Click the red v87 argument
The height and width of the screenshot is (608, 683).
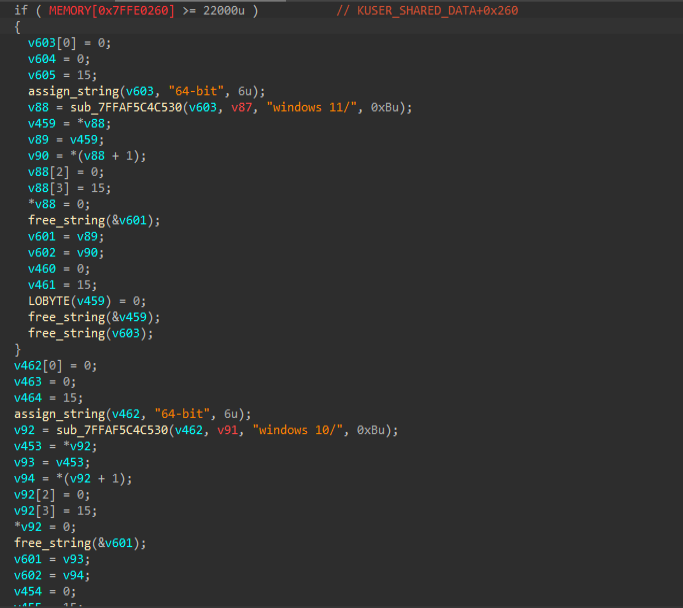pyautogui.click(x=256, y=107)
